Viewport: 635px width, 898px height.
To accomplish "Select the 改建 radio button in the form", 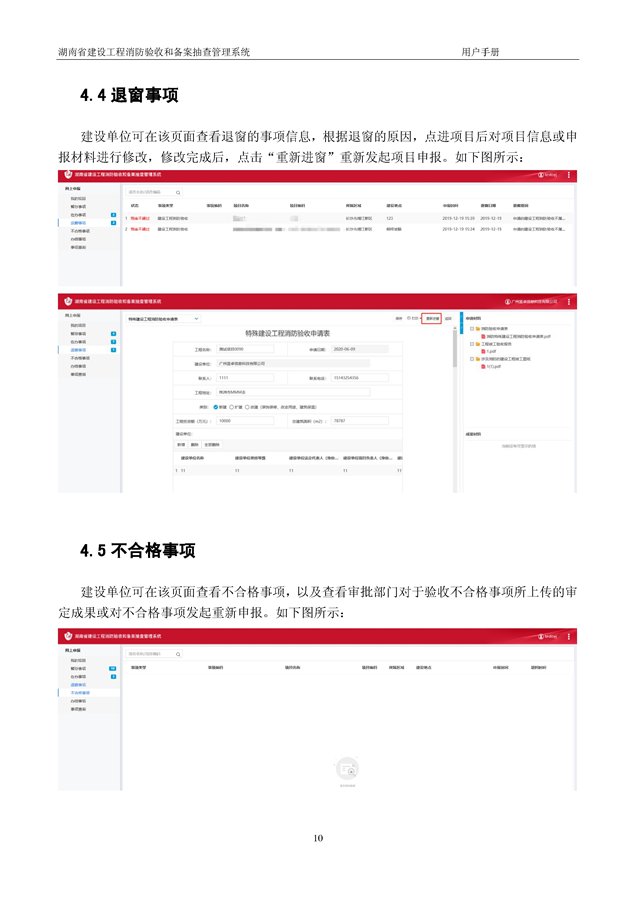I will 249,407.
